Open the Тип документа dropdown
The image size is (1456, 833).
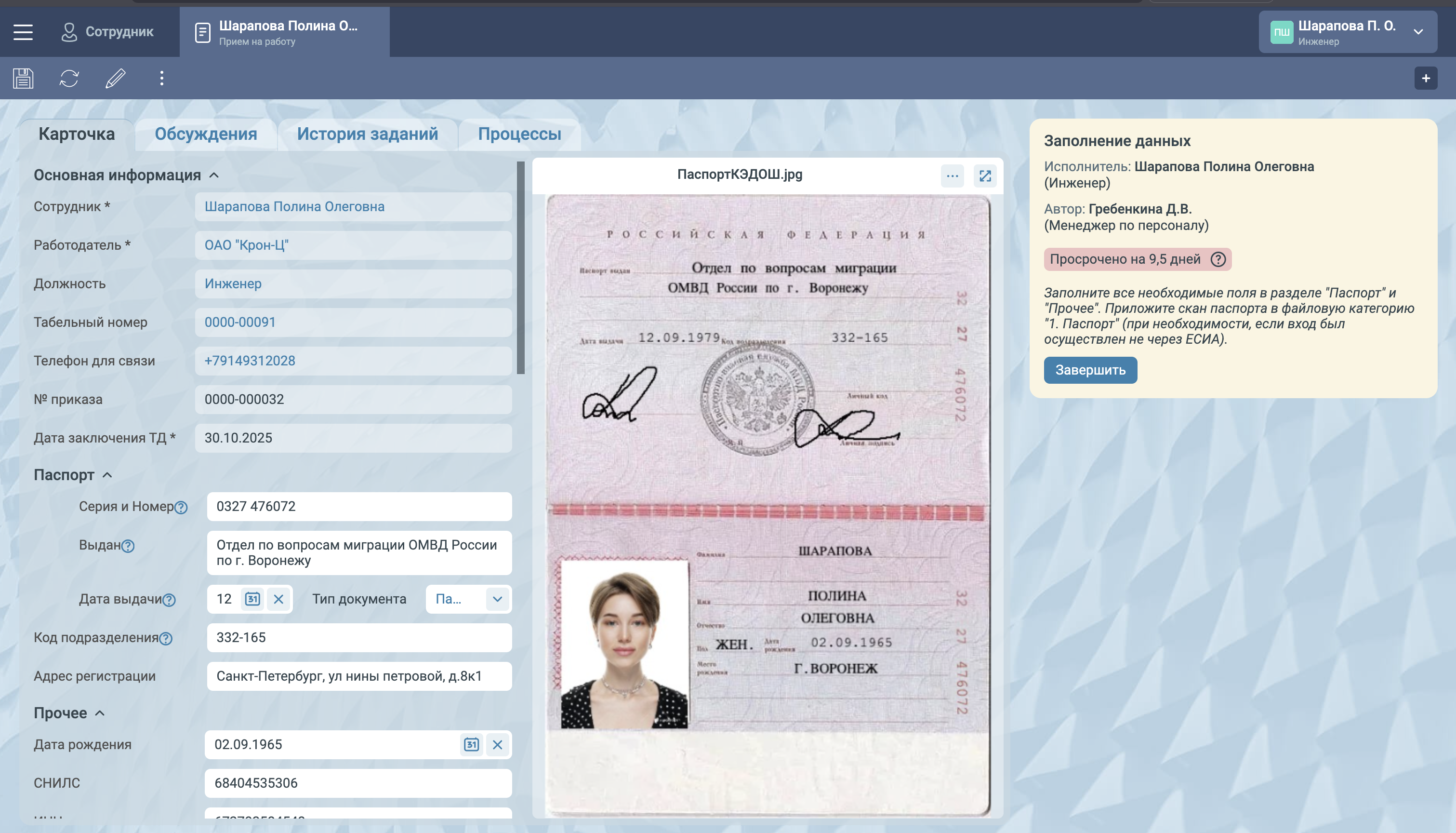[497, 599]
